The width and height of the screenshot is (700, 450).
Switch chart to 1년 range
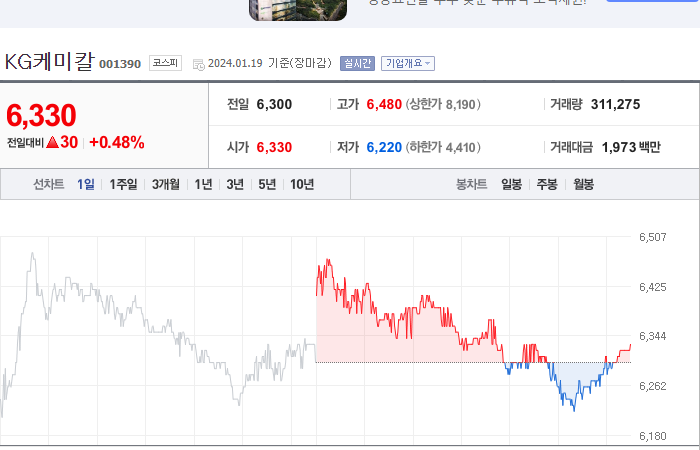coord(203,184)
